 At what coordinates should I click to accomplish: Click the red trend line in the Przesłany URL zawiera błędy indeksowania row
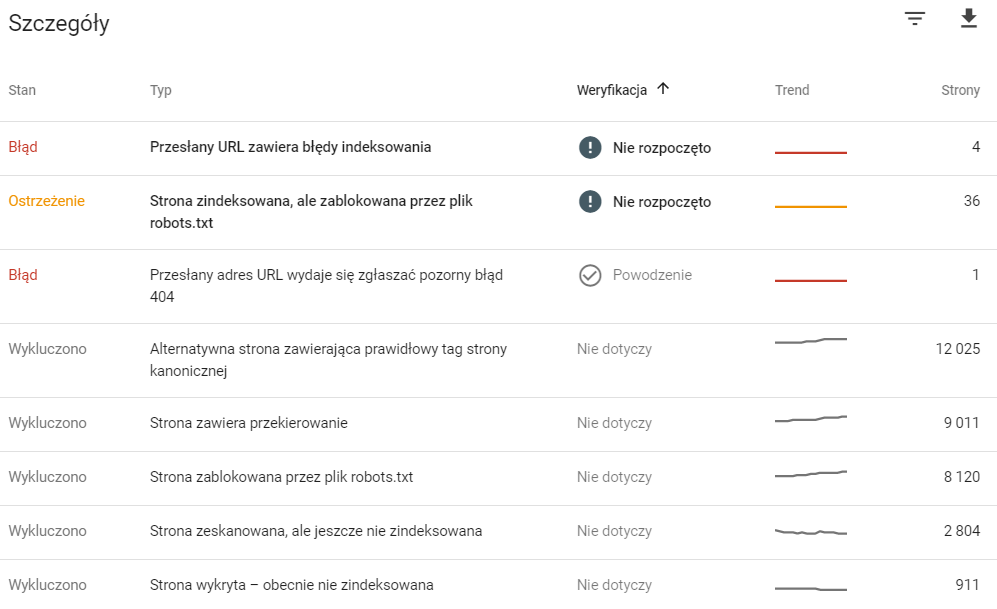tap(811, 153)
